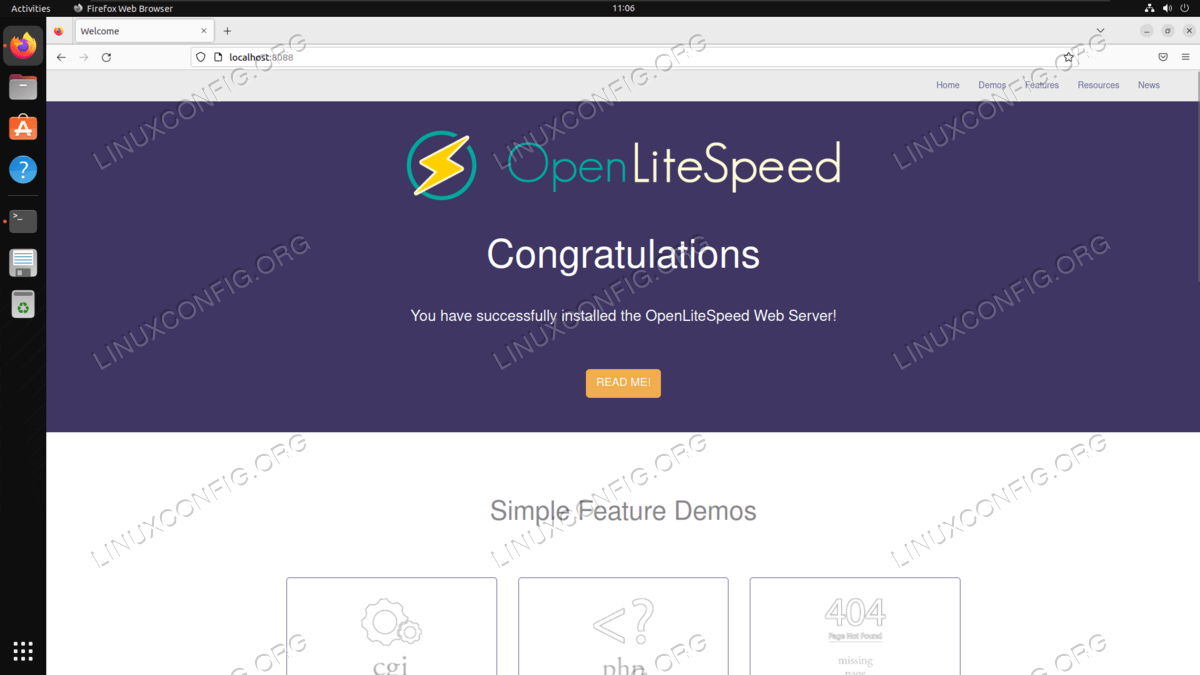This screenshot has width=1200, height=675.
Task: Reload the current localhost page
Action: click(106, 57)
